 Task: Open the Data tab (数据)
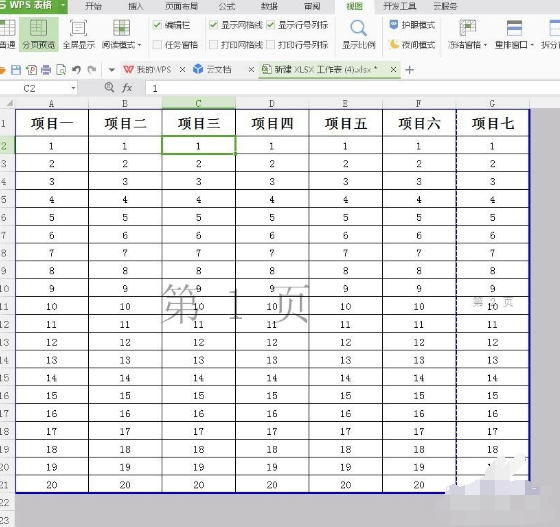click(x=269, y=6)
